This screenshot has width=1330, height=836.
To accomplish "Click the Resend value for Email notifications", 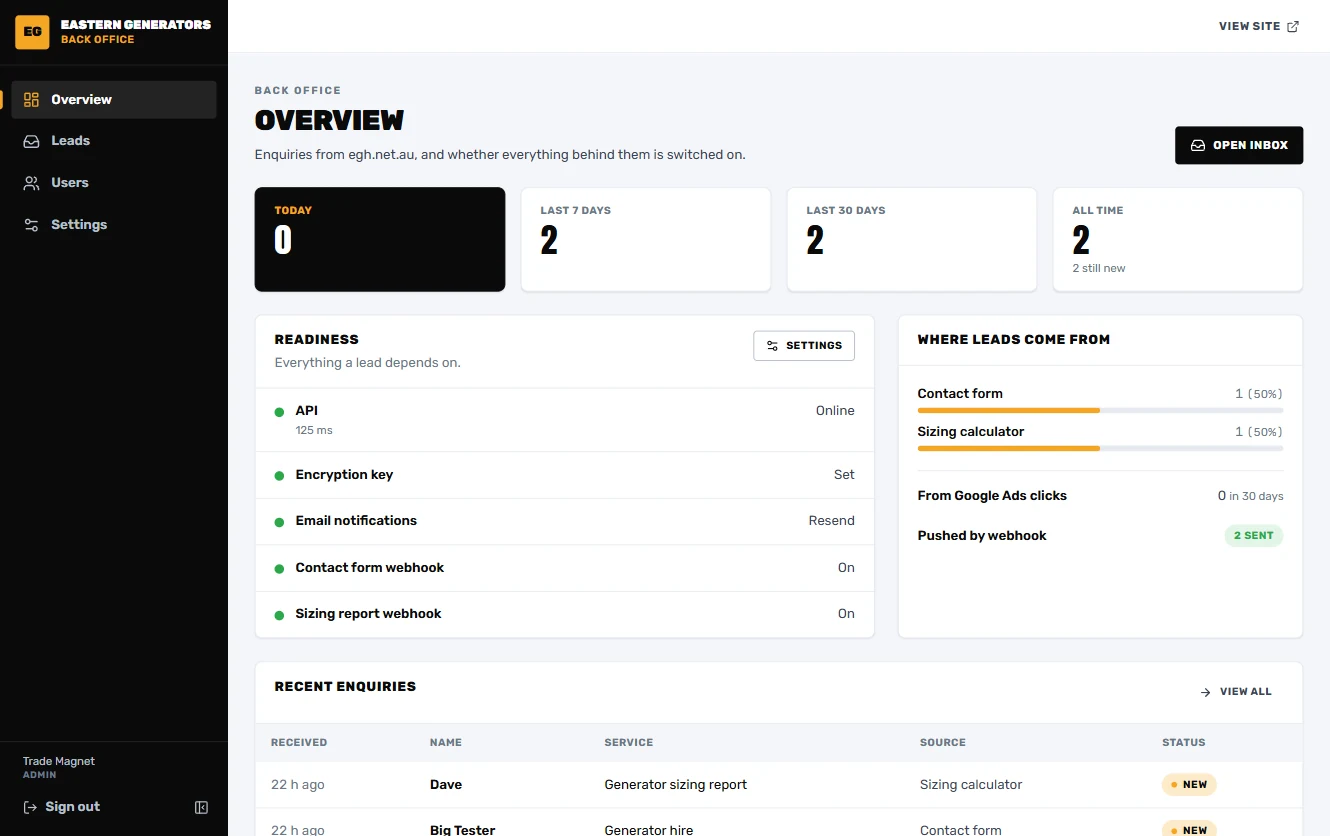I will pos(832,521).
